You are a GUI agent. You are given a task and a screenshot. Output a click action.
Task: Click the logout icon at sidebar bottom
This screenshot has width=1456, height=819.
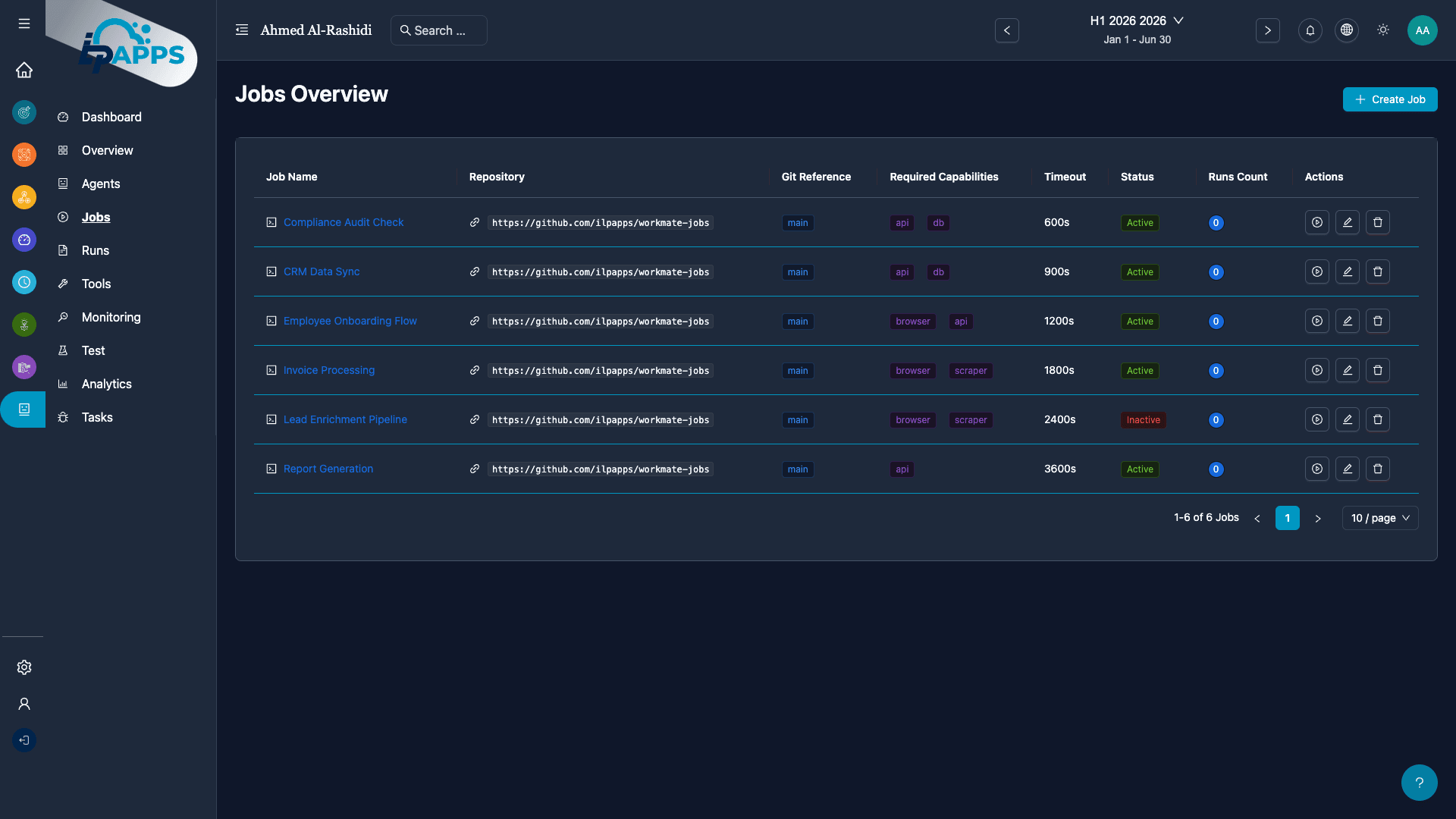(x=24, y=740)
